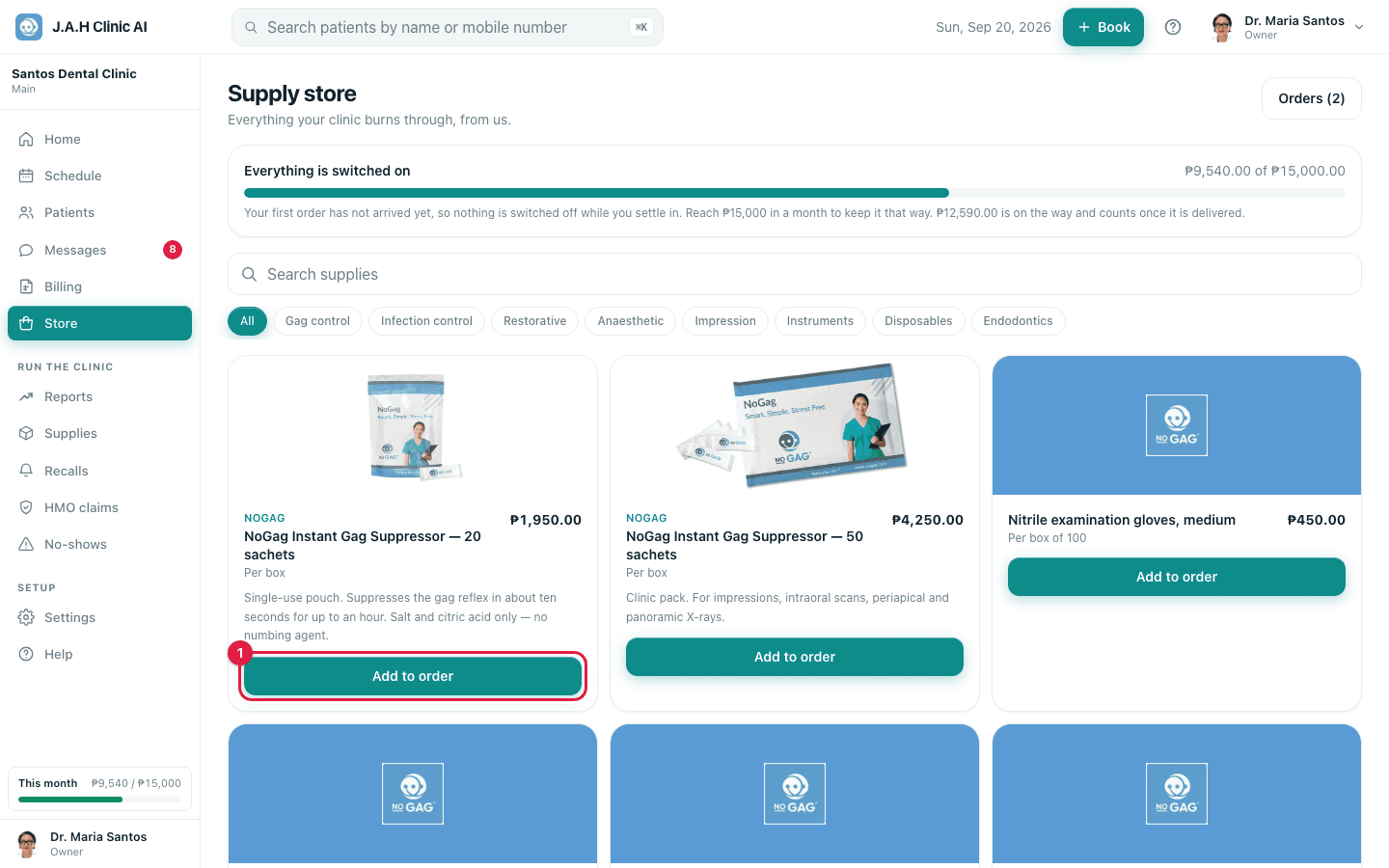Click Dr. Maria Santos avatar in the header
The image size is (1389, 868).
click(1222, 27)
